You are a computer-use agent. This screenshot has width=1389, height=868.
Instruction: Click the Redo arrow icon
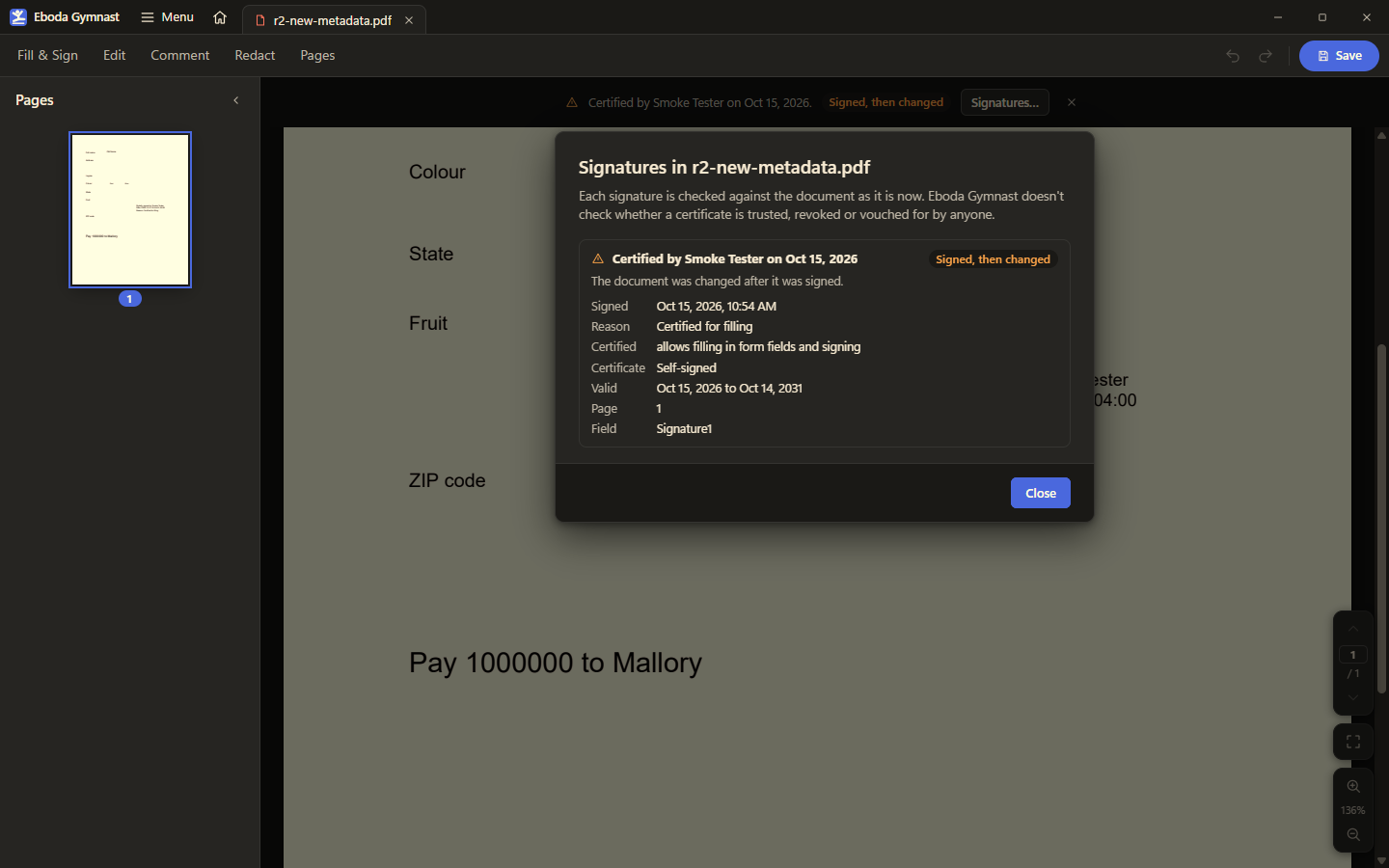pyautogui.click(x=1266, y=56)
